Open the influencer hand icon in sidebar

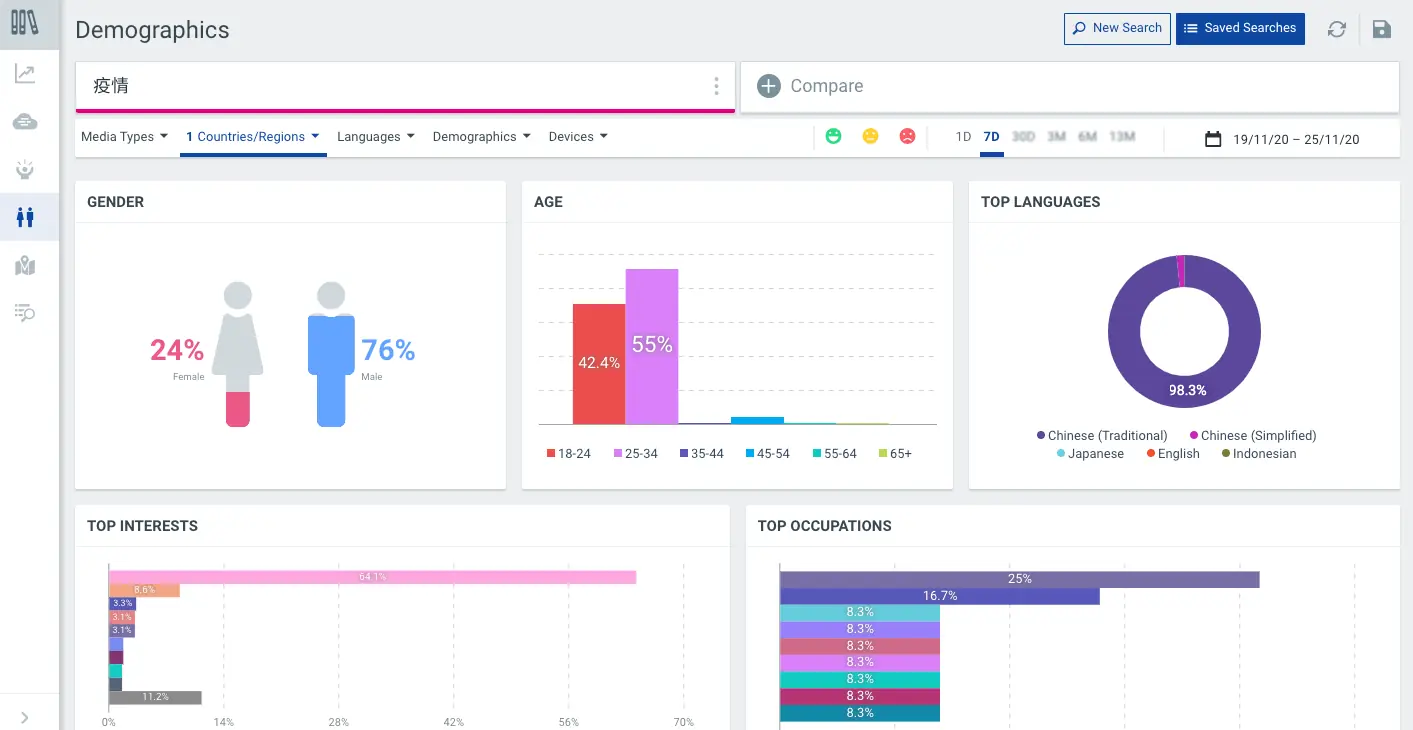tap(25, 169)
